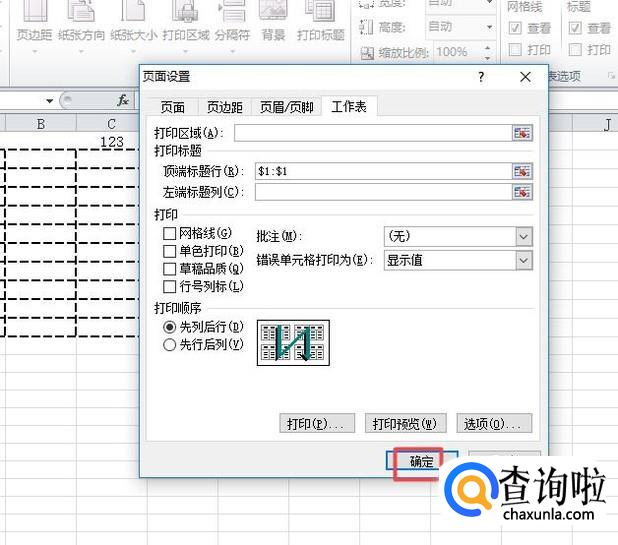
Task: Adjust the 缩放比例 100% spinner
Action: (488, 53)
